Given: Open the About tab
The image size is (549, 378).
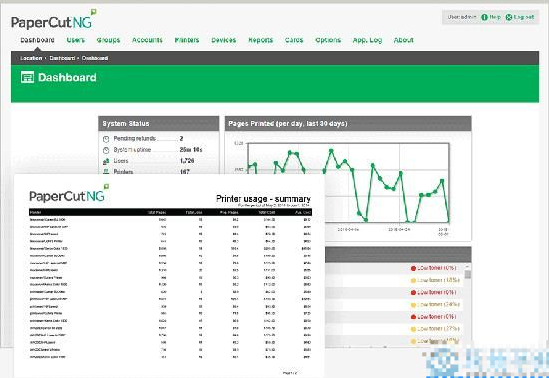Looking at the screenshot, I should (403, 40).
